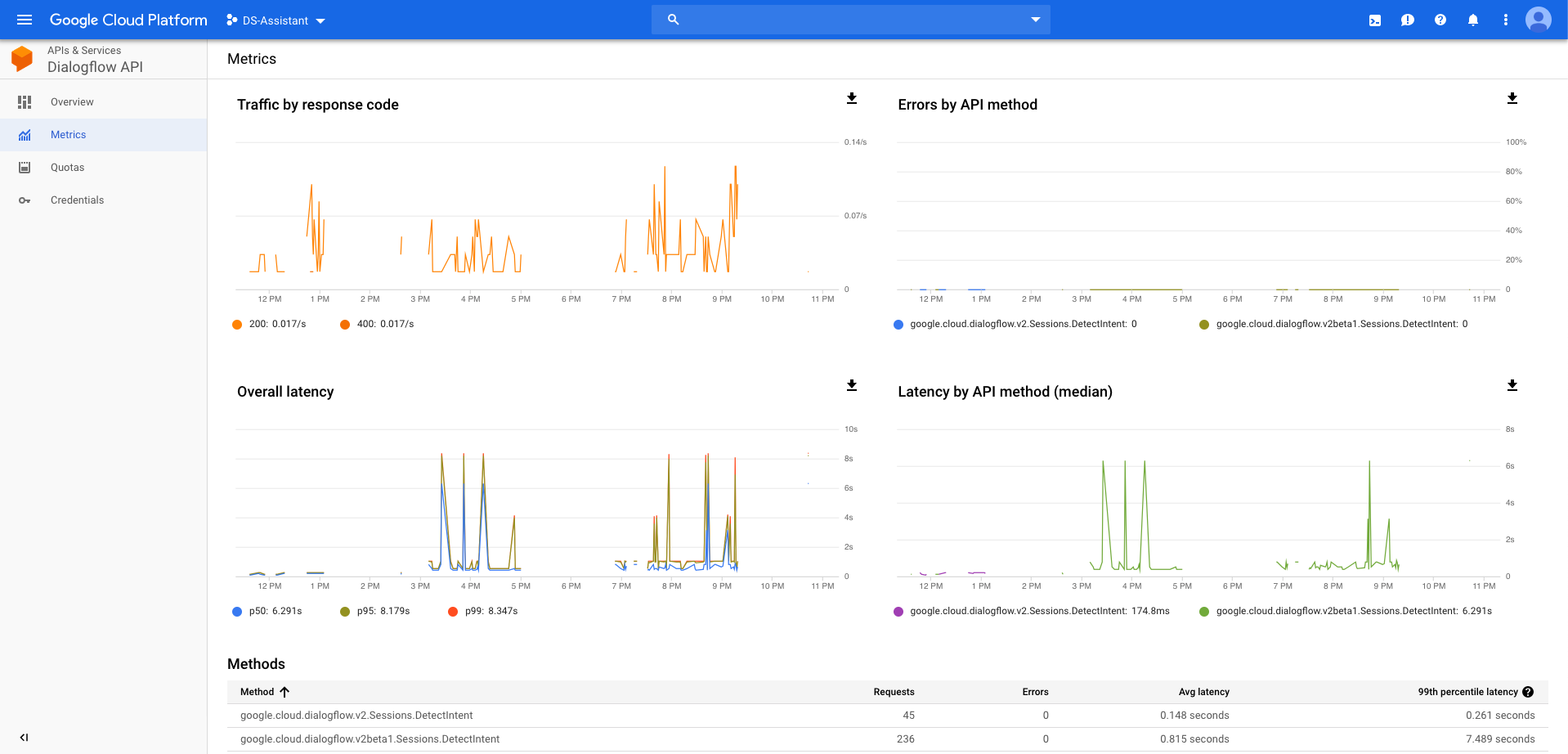Sort by the Errors column header
1568x754 pixels.
1035,692
